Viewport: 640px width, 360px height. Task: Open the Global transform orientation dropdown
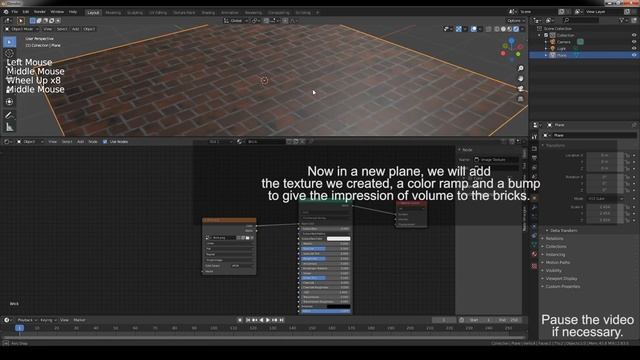[236, 20]
